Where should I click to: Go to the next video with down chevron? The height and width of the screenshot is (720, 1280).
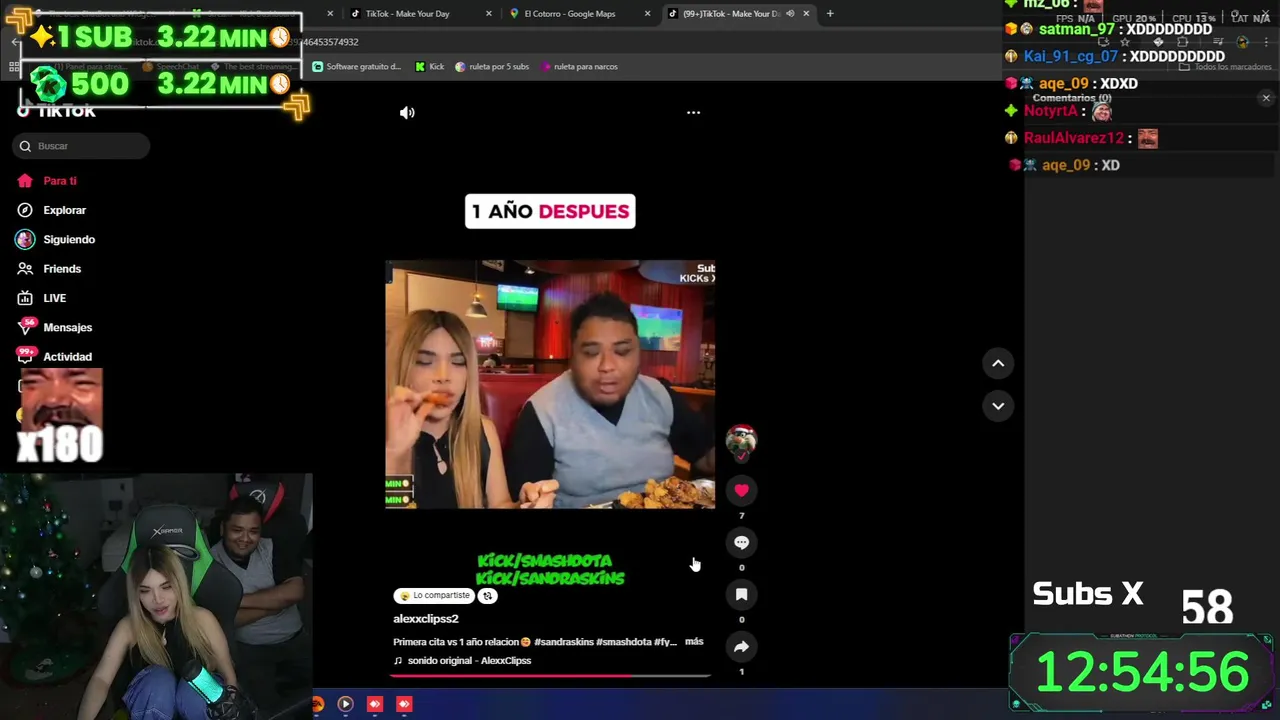click(x=998, y=406)
